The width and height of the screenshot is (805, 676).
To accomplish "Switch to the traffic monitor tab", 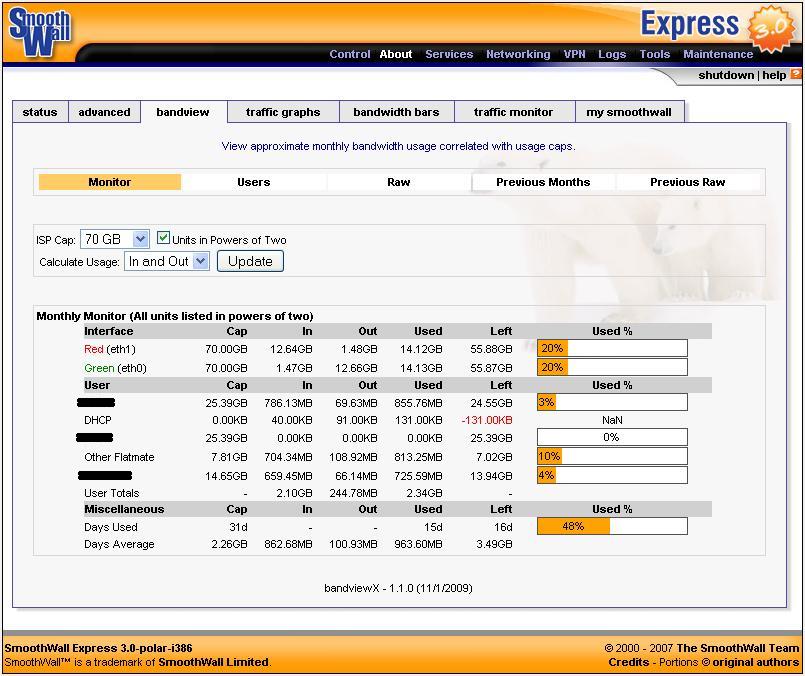I will click(x=513, y=112).
